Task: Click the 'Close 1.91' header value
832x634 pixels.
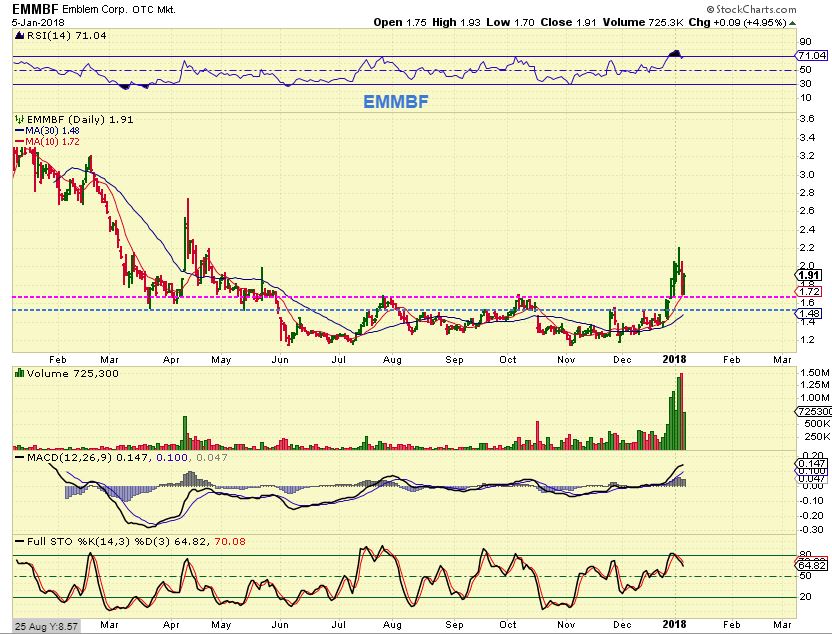Action: (x=568, y=22)
